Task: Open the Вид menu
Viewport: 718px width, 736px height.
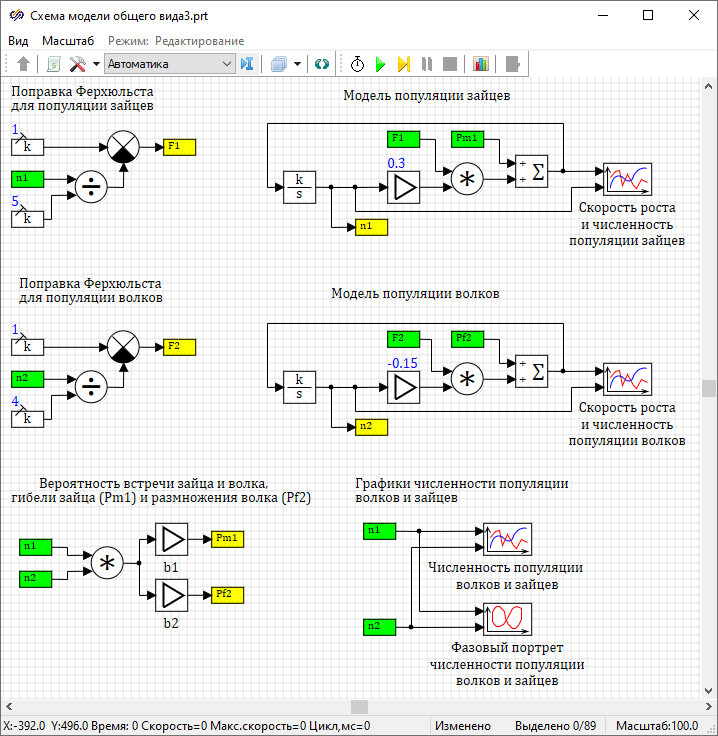Action: point(18,40)
